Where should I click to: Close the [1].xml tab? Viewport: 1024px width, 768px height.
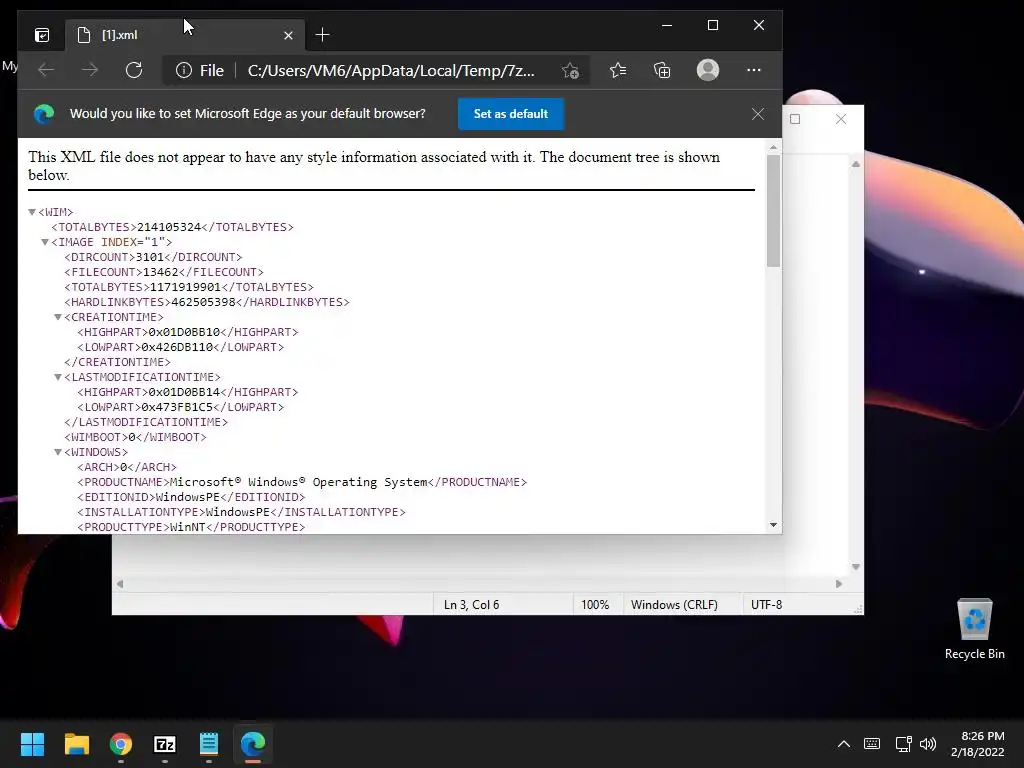click(x=288, y=35)
